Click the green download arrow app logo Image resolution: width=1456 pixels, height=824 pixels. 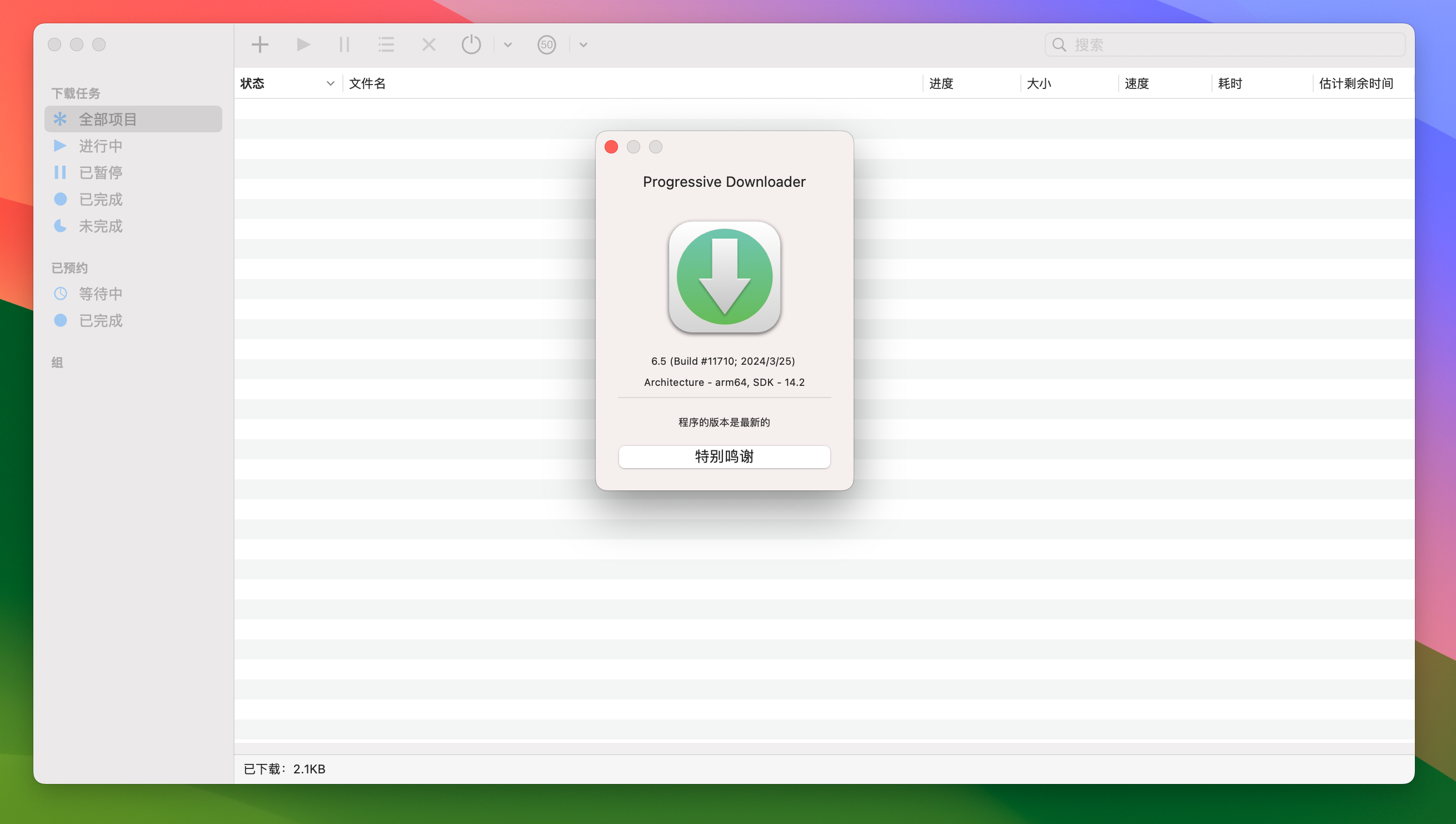tap(725, 278)
